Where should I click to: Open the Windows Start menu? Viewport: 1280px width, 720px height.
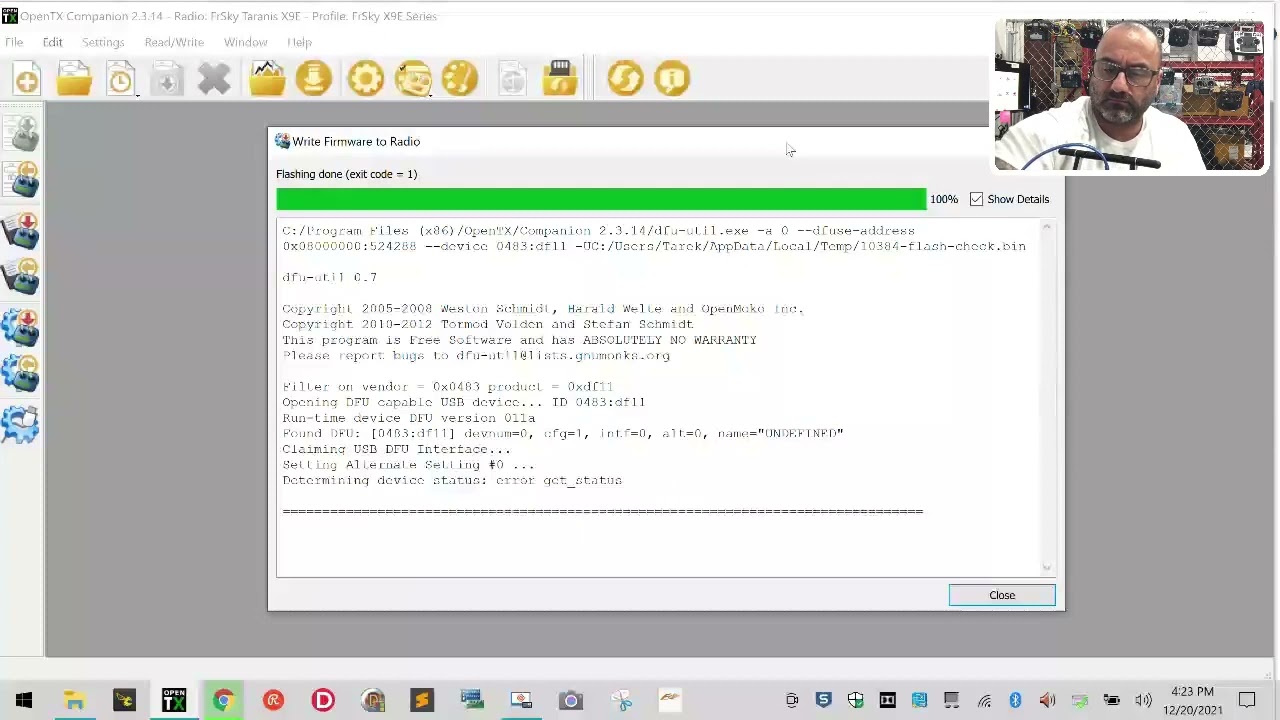click(x=24, y=700)
